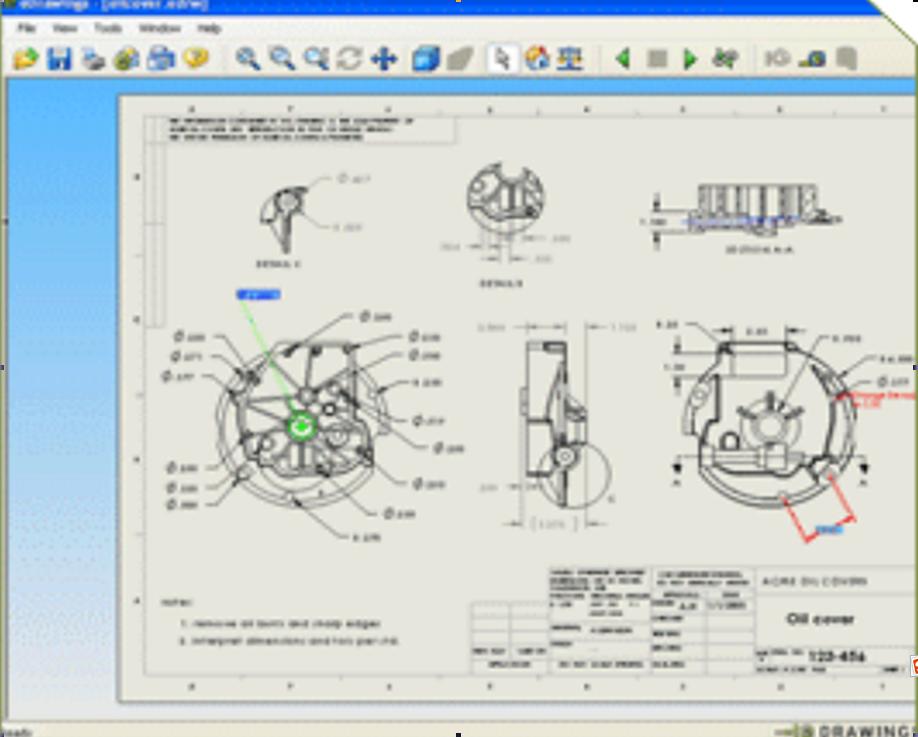Open the Help menu
Screen dimensions: 918x737
(x=209, y=28)
